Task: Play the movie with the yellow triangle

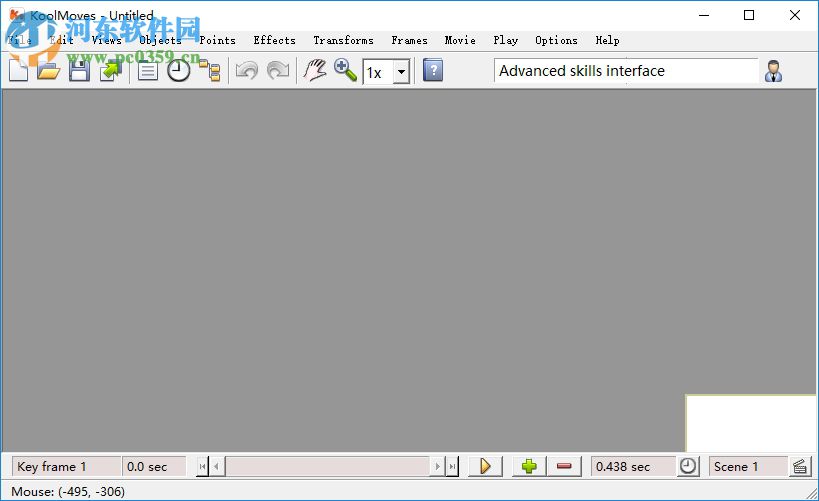Action: [x=485, y=467]
